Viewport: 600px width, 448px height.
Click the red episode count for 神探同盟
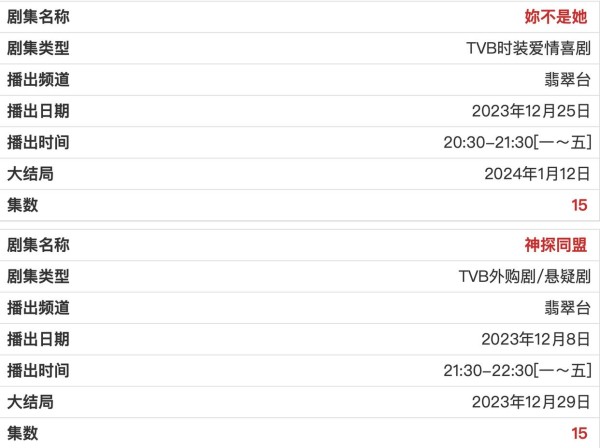(579, 434)
